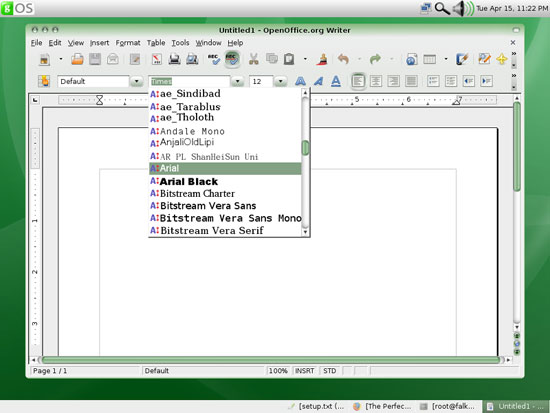550x413 pixels.
Task: Click the Export as PDF icon
Action: point(157,59)
